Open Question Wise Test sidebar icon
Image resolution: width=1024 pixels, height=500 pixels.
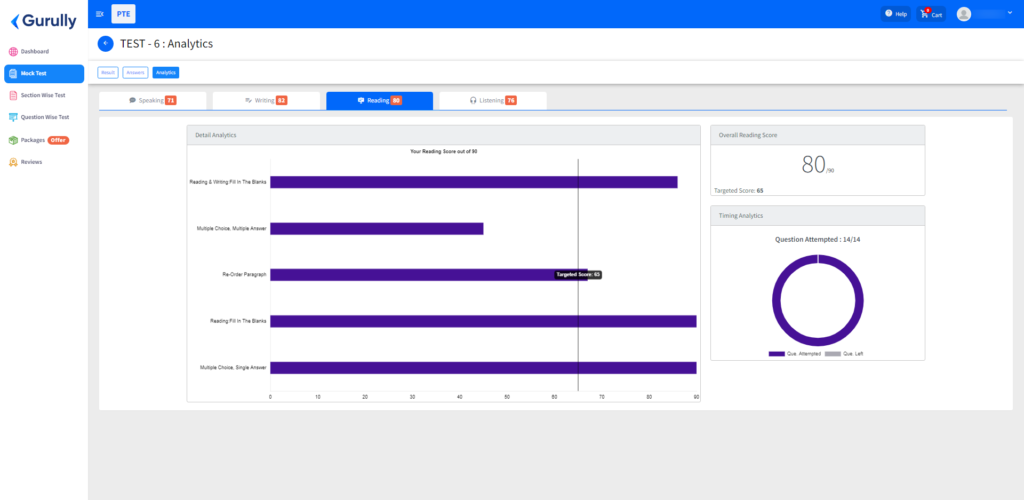pyautogui.click(x=13, y=117)
